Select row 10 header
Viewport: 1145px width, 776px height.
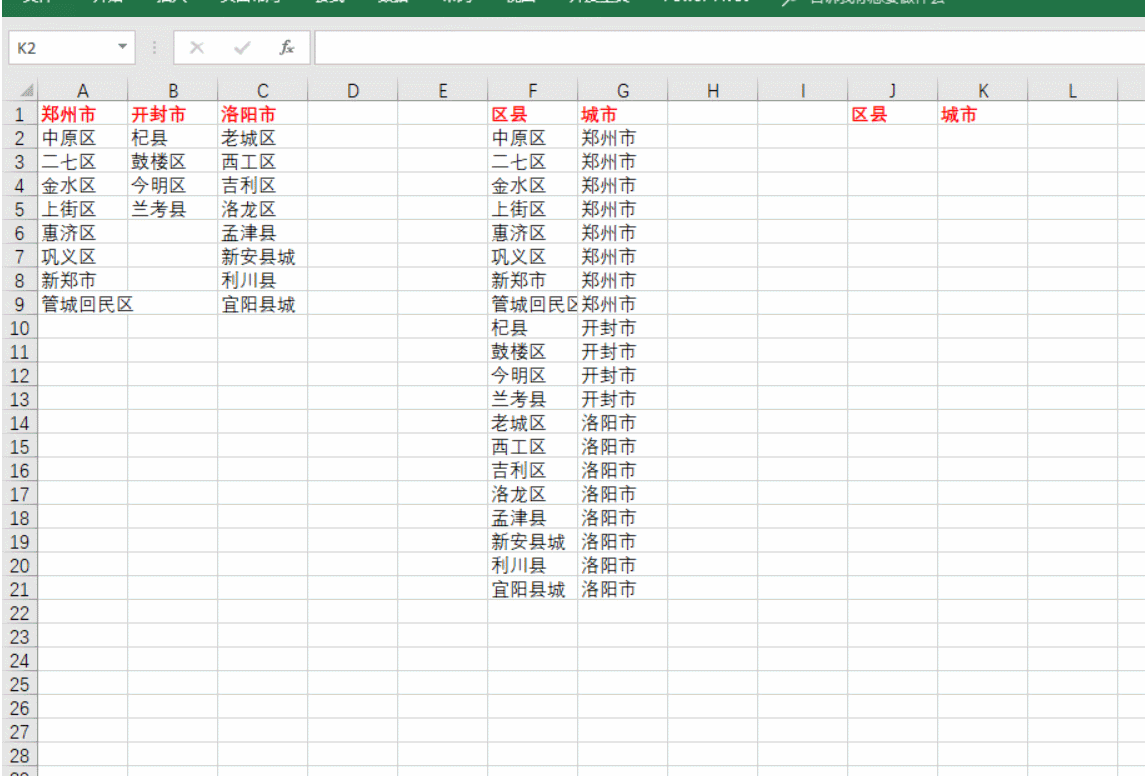pos(20,328)
